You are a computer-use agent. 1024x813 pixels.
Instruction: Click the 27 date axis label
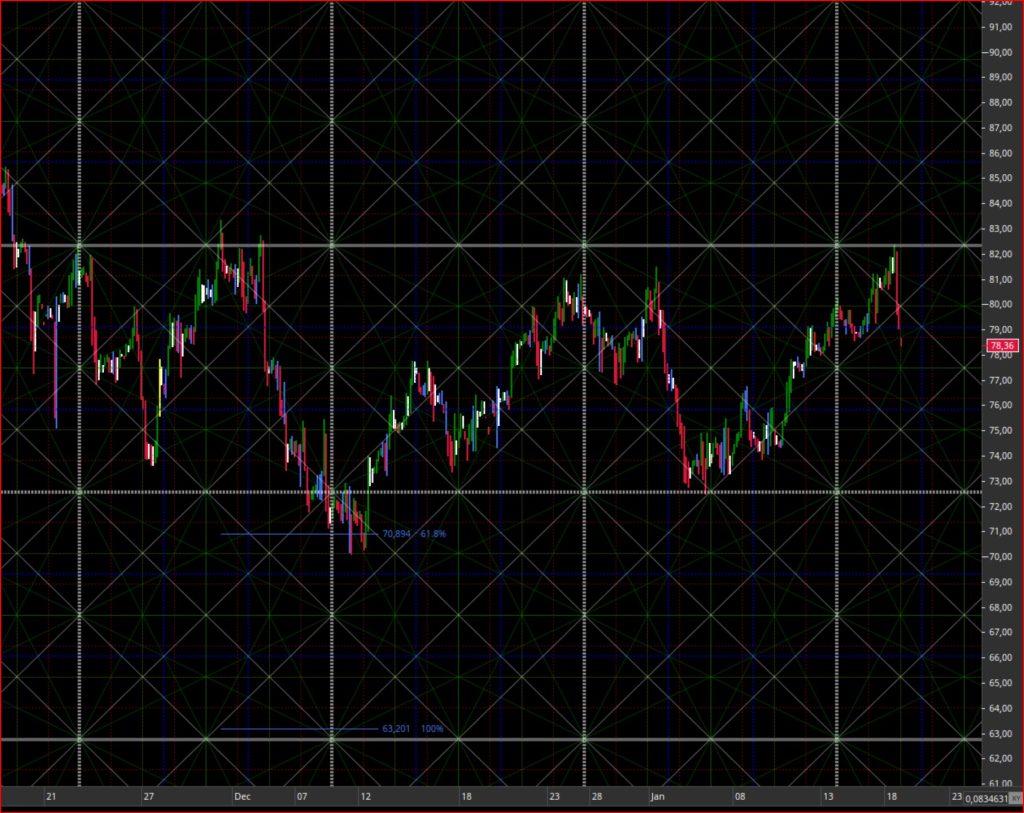tap(149, 797)
